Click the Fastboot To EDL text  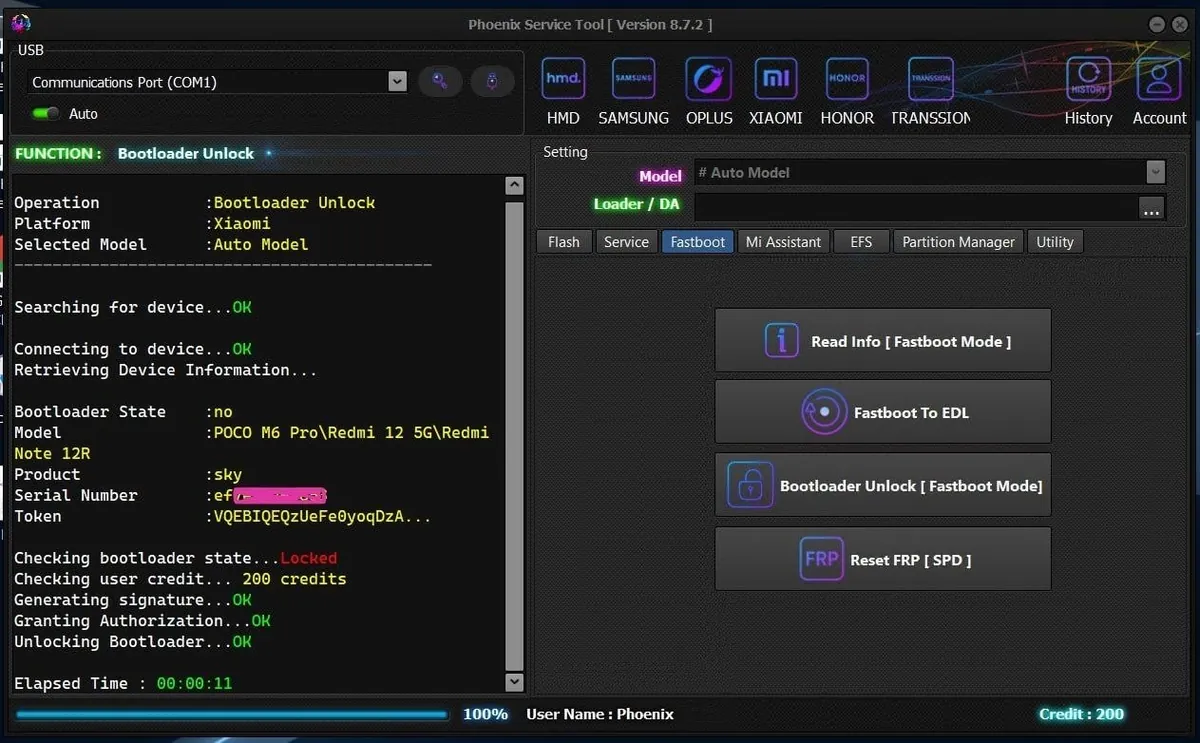(911, 413)
